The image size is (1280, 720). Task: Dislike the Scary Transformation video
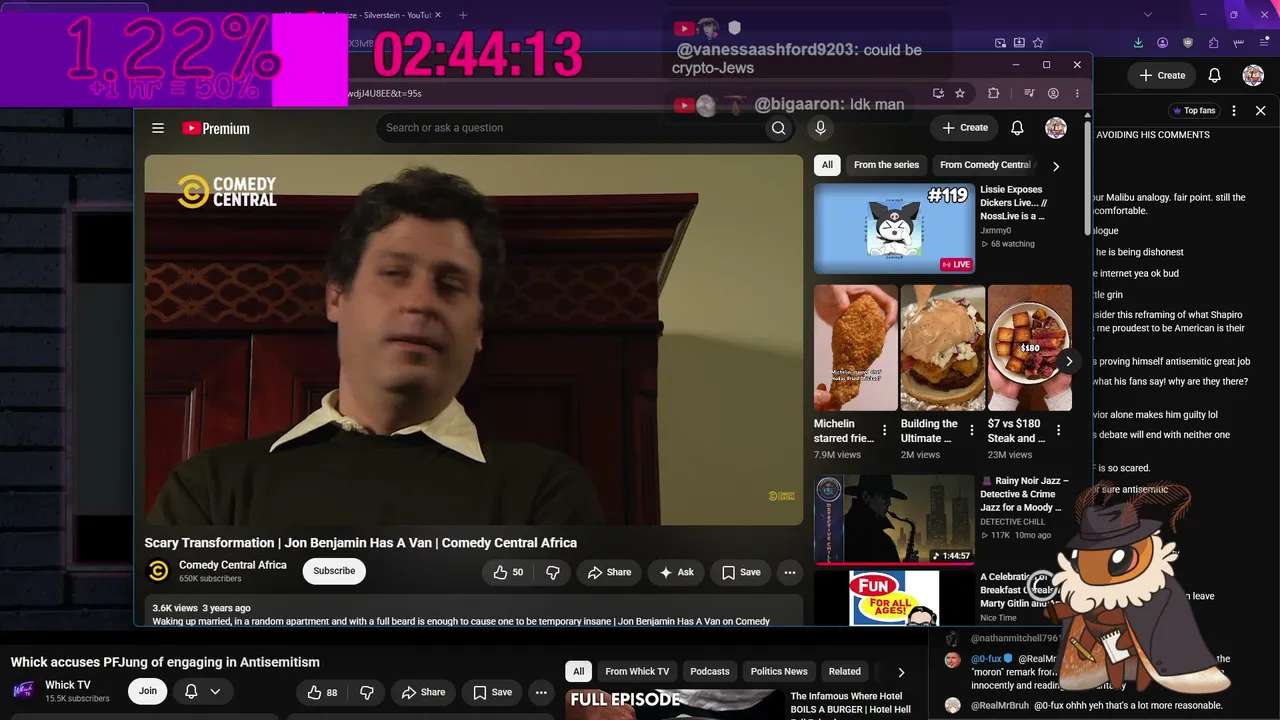coord(552,572)
